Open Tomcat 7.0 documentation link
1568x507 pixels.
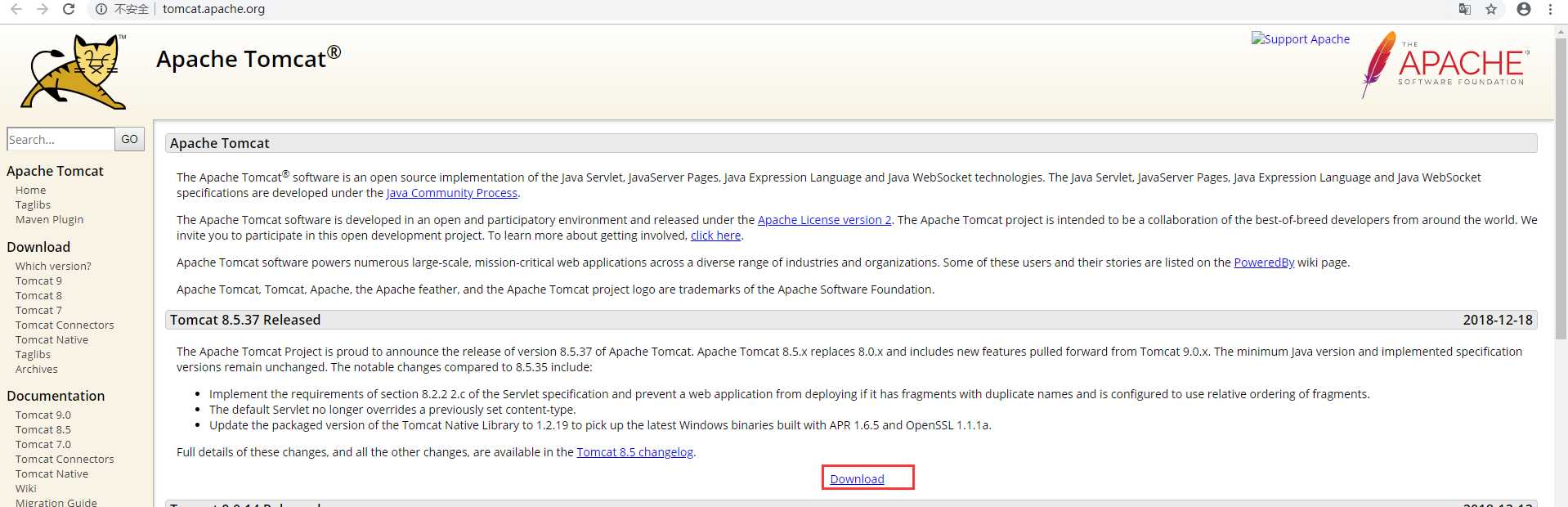(x=43, y=444)
